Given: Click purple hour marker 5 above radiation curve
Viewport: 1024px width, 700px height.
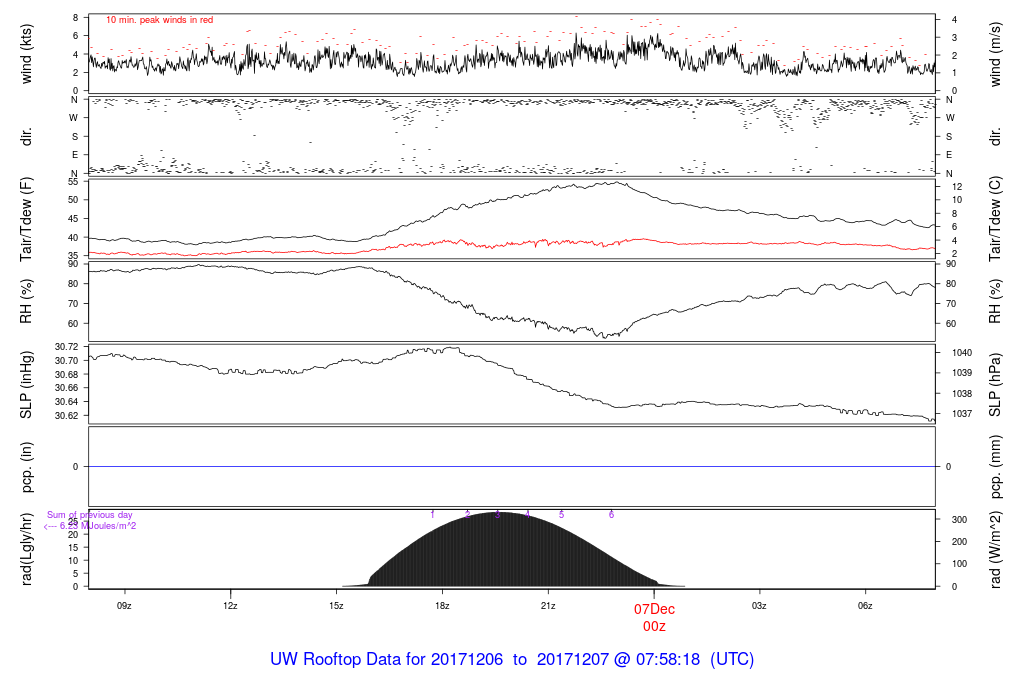Looking at the screenshot, I should coord(561,515).
